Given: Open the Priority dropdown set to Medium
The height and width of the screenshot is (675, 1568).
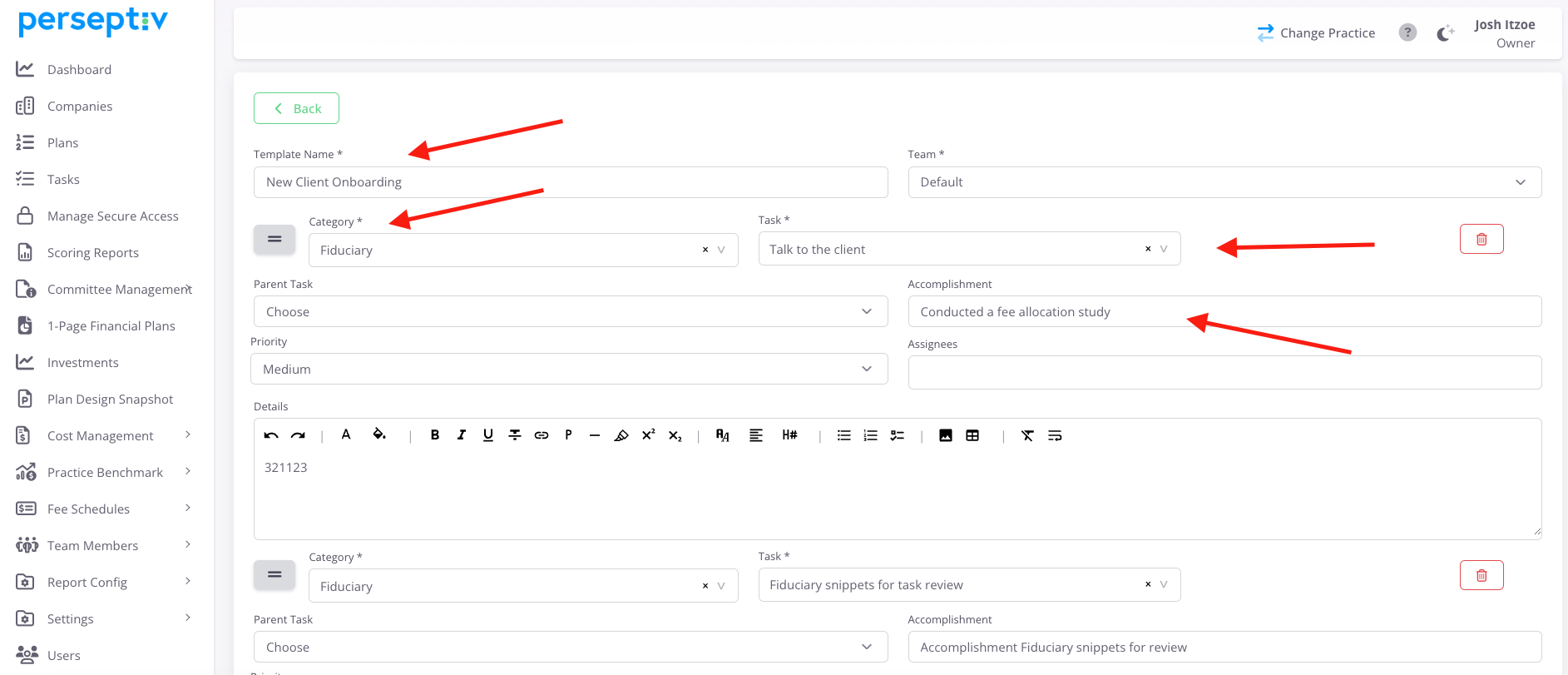Looking at the screenshot, I should click(x=568, y=370).
